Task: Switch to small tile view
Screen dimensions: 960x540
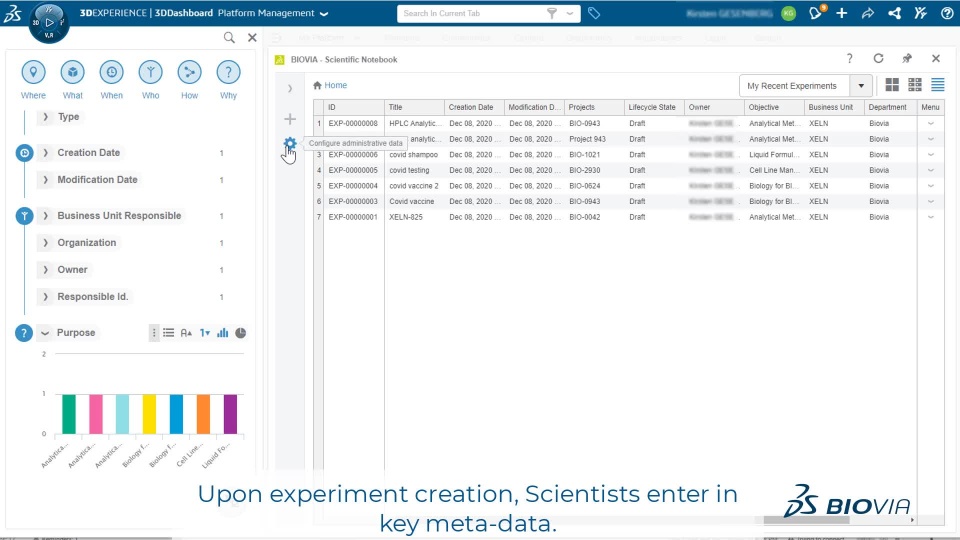Action: (915, 85)
